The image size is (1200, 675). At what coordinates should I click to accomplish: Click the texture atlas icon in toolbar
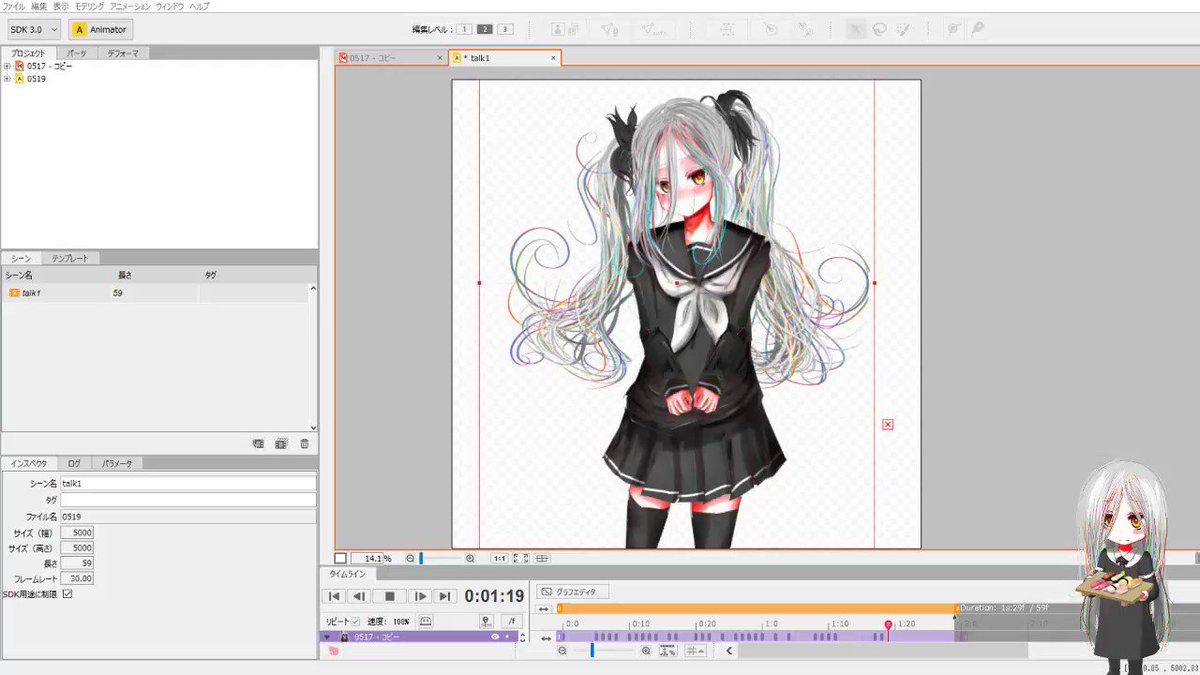point(557,29)
